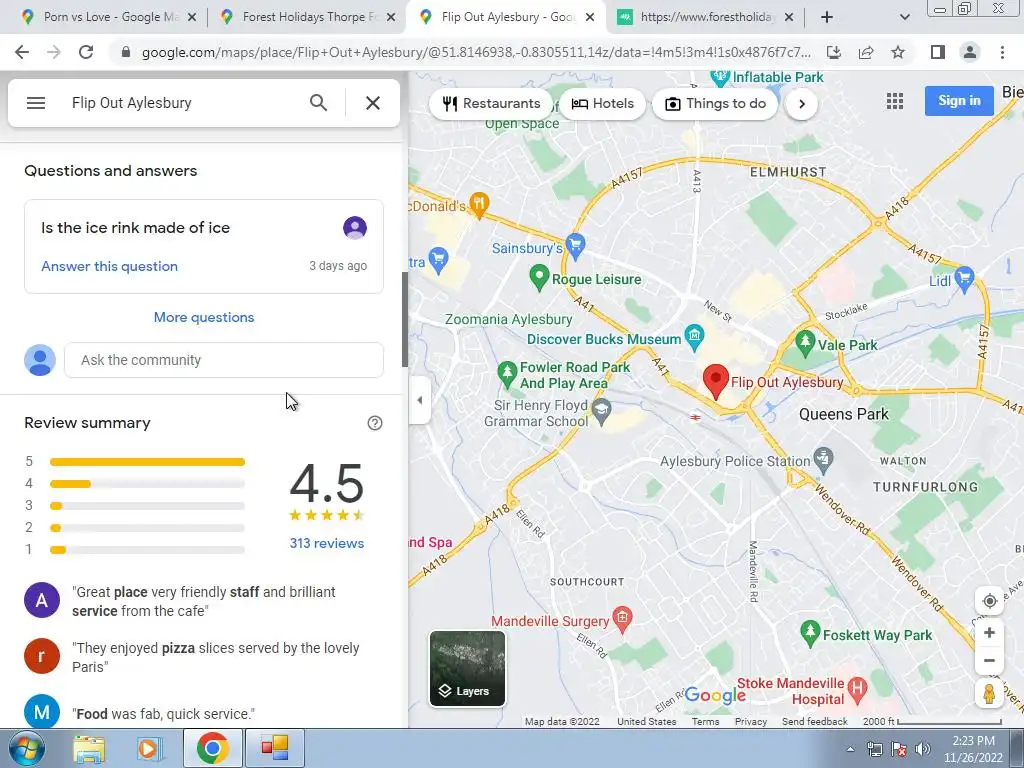This screenshot has height=768, width=1024.
Task: Click the taskbar volume icon
Action: tap(922, 749)
